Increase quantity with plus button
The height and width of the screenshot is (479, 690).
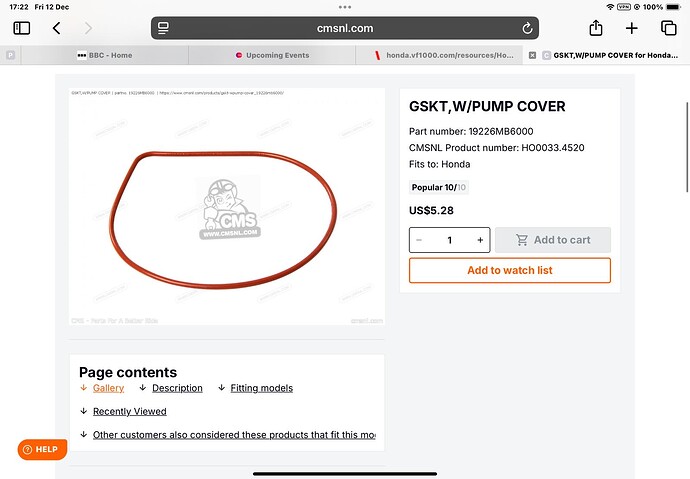pyautogui.click(x=480, y=240)
